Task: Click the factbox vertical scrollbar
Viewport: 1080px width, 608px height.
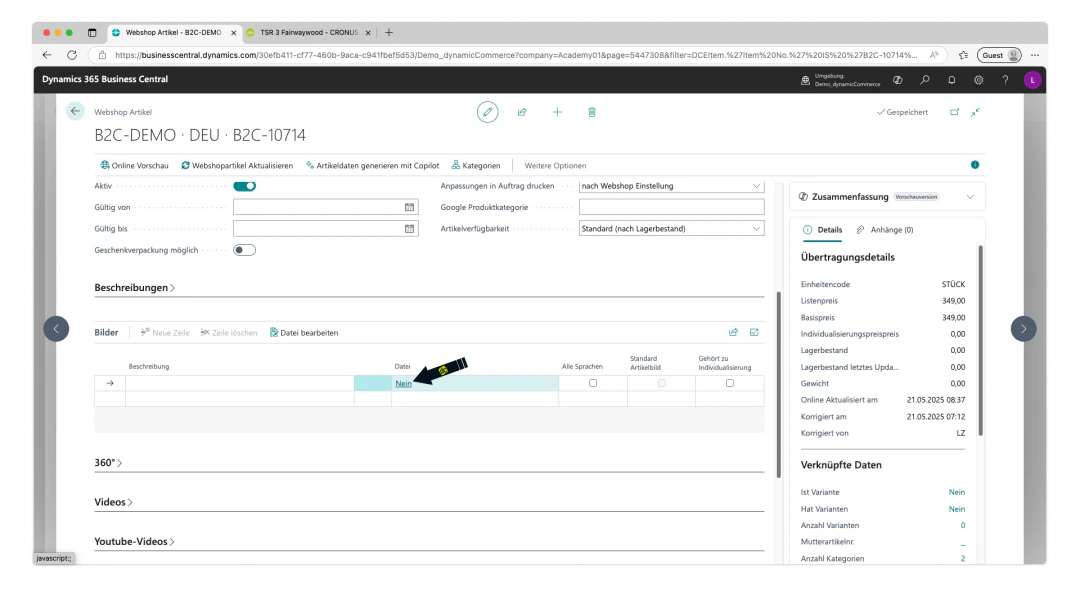Action: pos(980,341)
